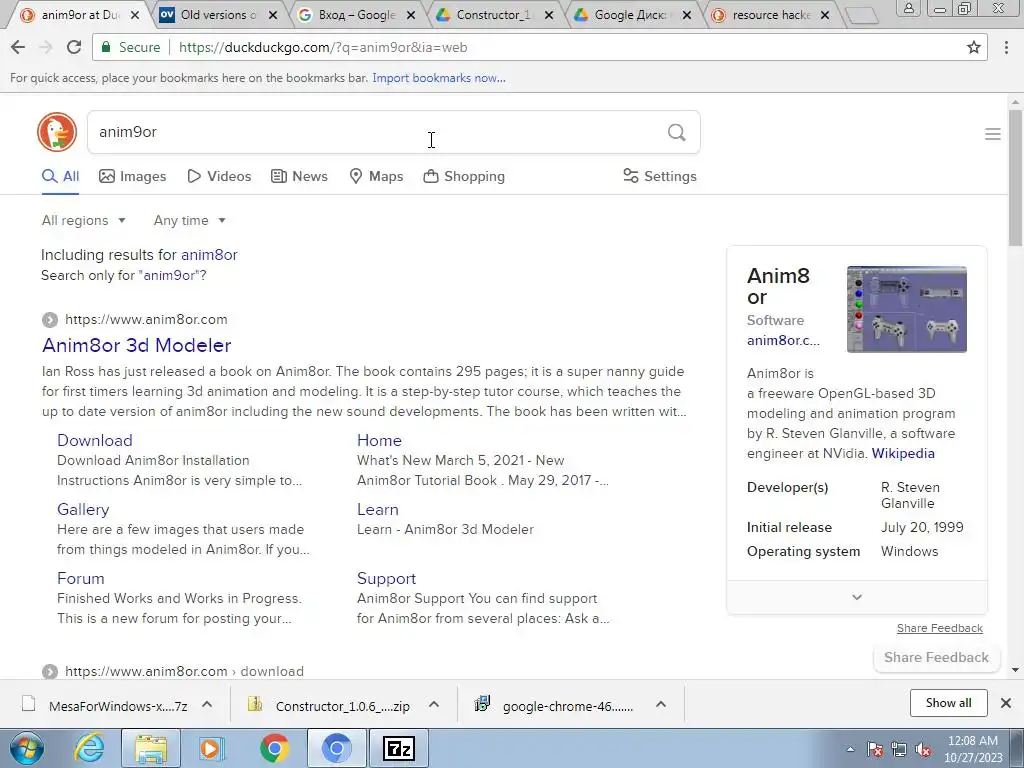Image resolution: width=1024 pixels, height=768 pixels.
Task: Open the Learn sitelink
Action: (377, 509)
